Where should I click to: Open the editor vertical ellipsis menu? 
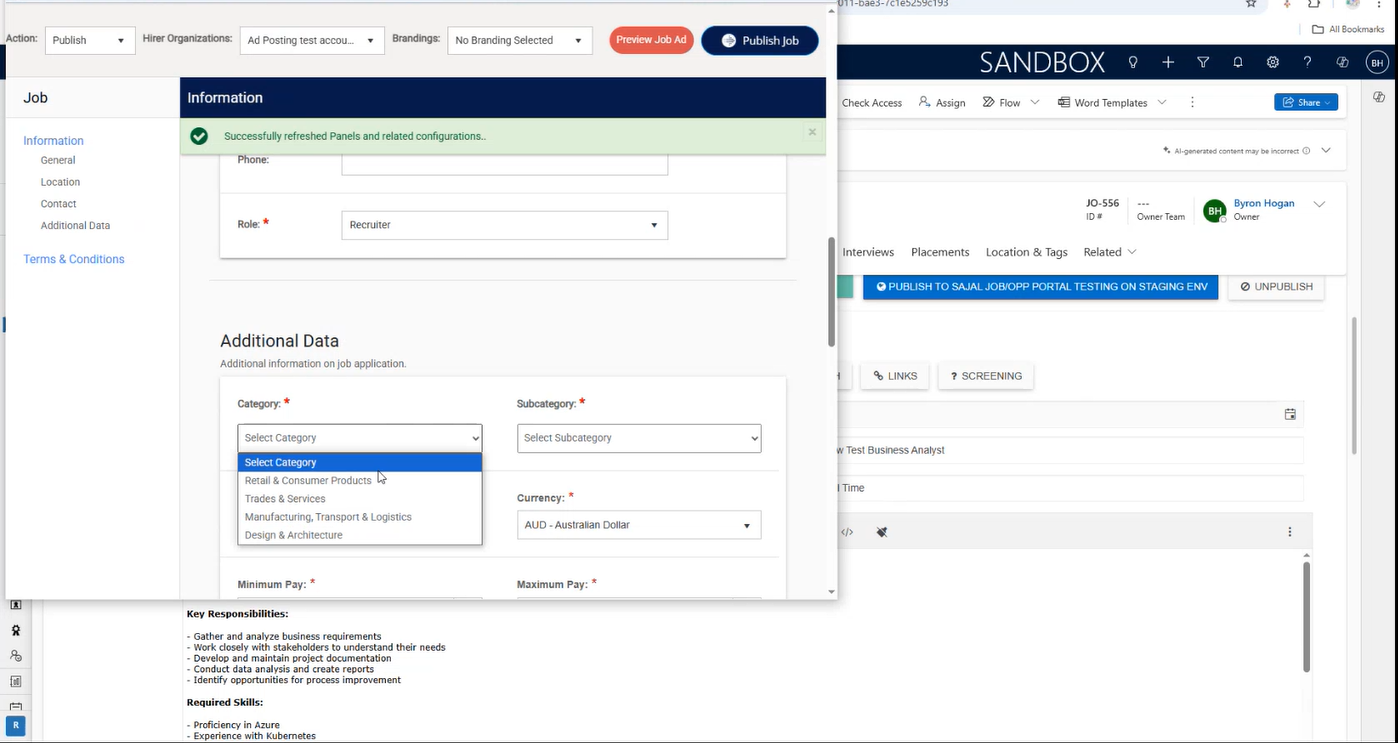click(1290, 532)
